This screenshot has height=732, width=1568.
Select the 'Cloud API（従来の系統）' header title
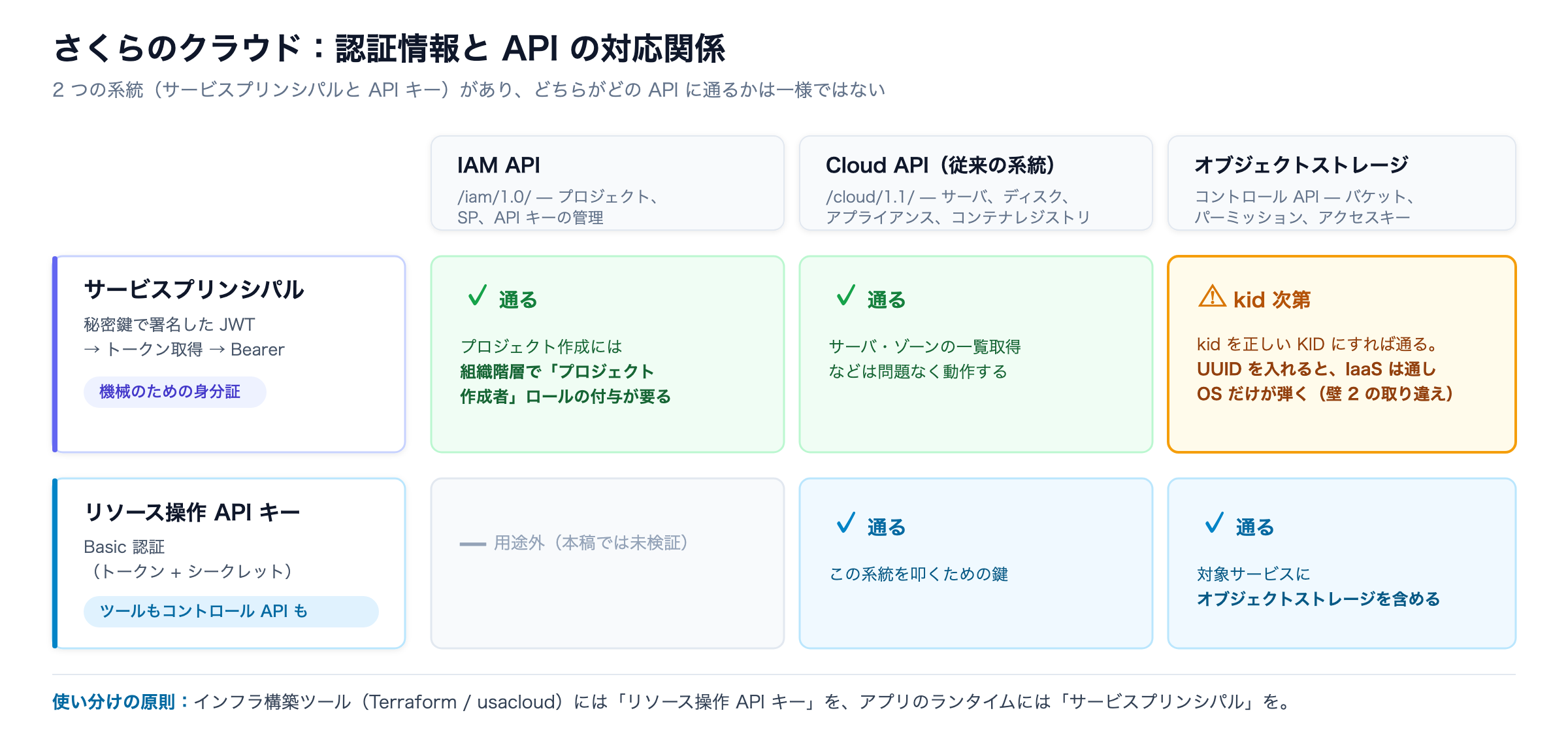click(x=940, y=165)
